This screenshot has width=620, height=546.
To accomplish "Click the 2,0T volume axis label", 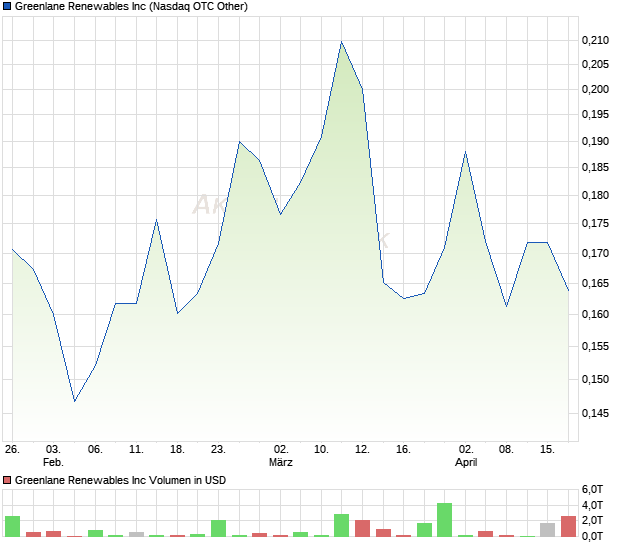I will click(x=592, y=520).
